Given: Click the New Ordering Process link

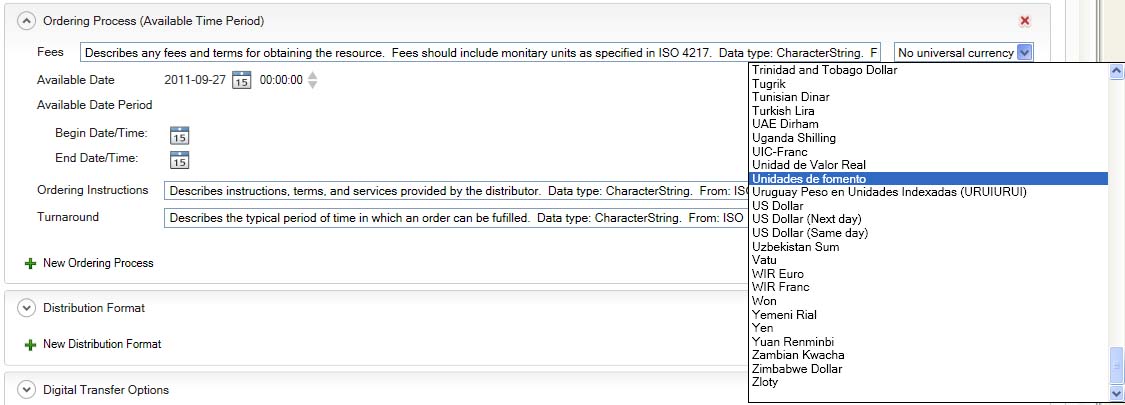Looking at the screenshot, I should (x=98, y=263).
